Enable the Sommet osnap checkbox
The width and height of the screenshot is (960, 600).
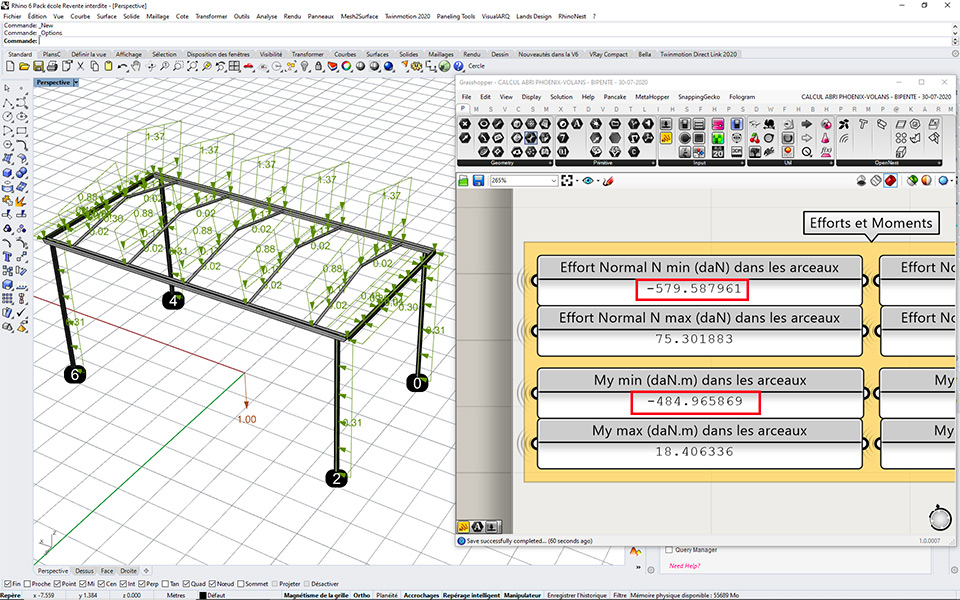(x=241, y=584)
